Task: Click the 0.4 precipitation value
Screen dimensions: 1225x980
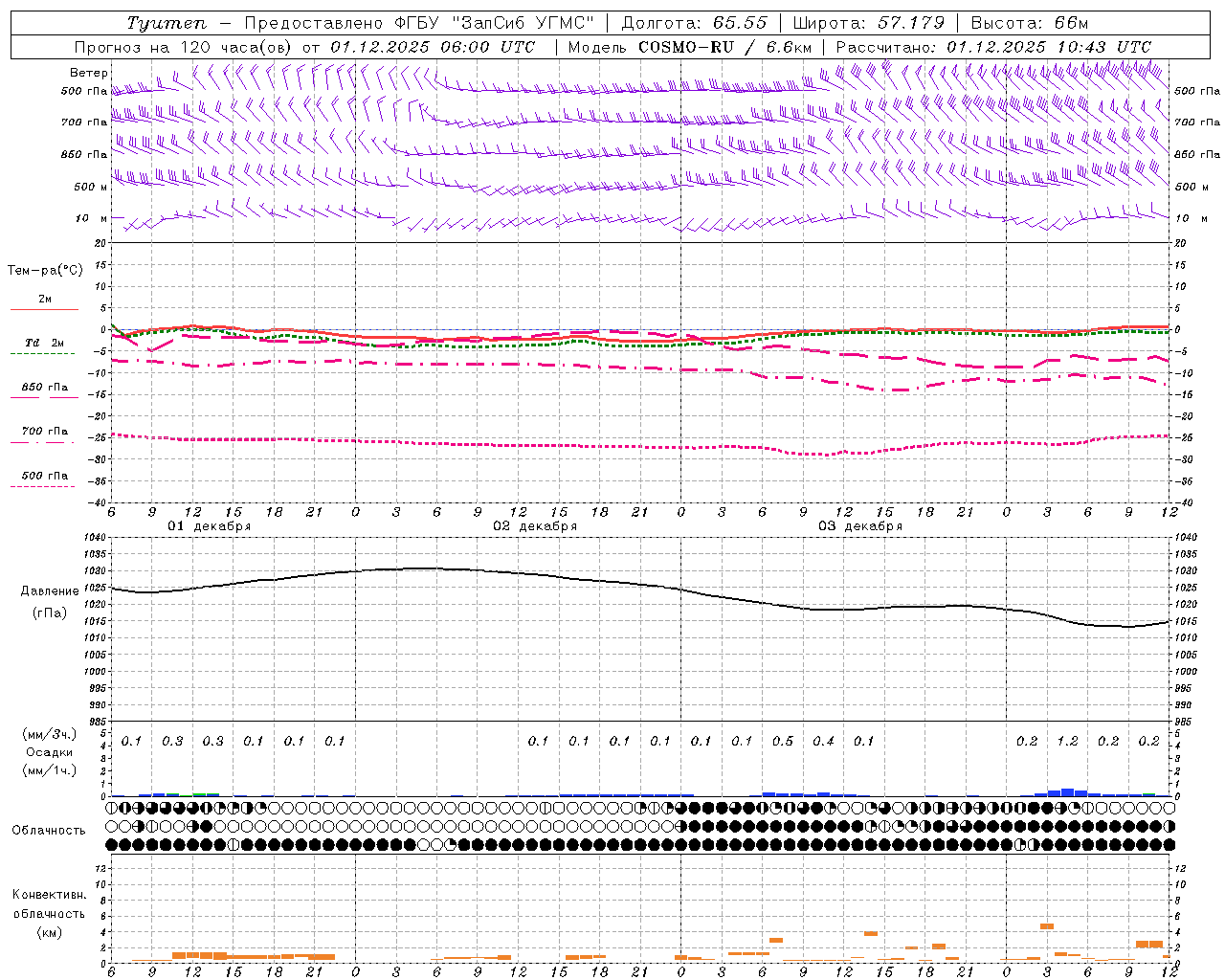Action: pos(823,742)
